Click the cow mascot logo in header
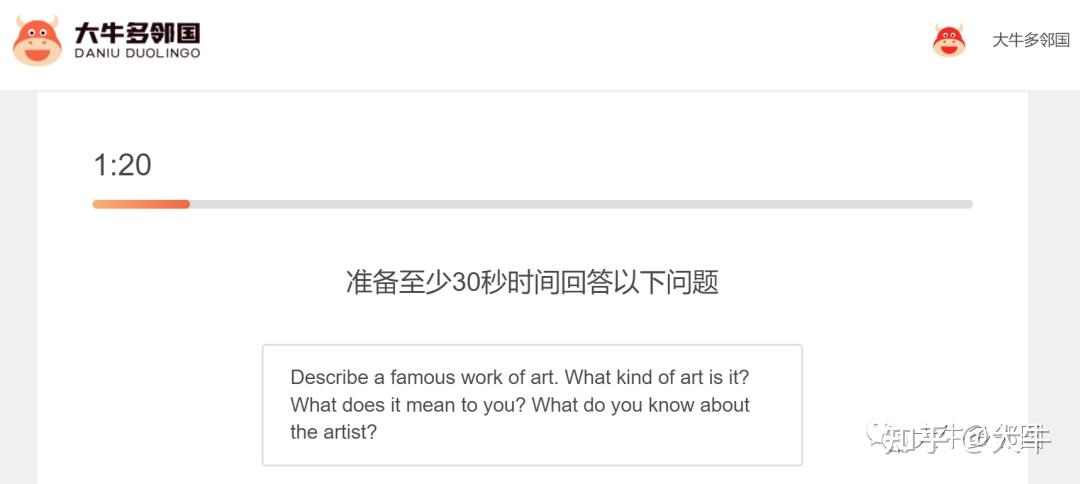 37,41
